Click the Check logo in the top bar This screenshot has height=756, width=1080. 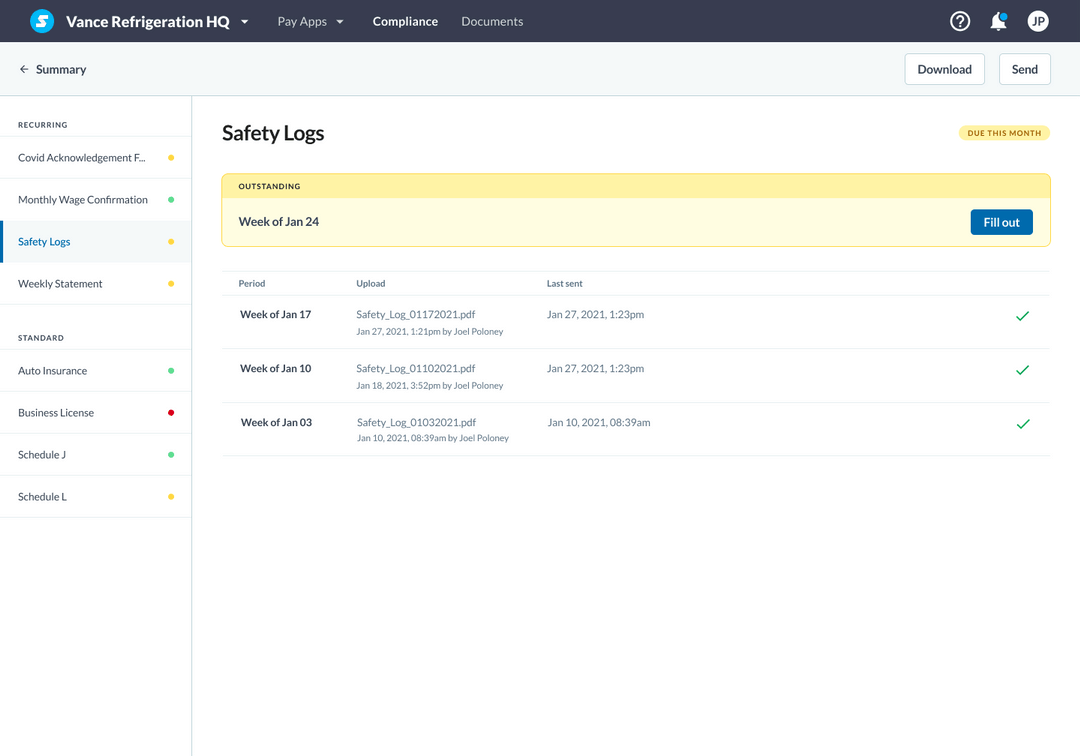point(40,20)
